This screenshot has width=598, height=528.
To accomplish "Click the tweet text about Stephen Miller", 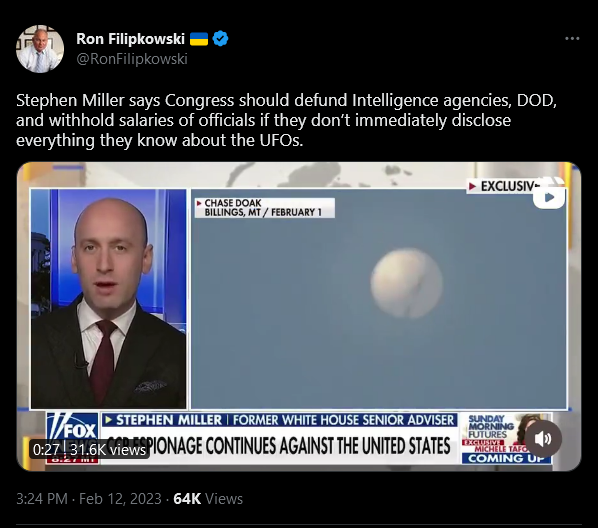I will [x=286, y=120].
